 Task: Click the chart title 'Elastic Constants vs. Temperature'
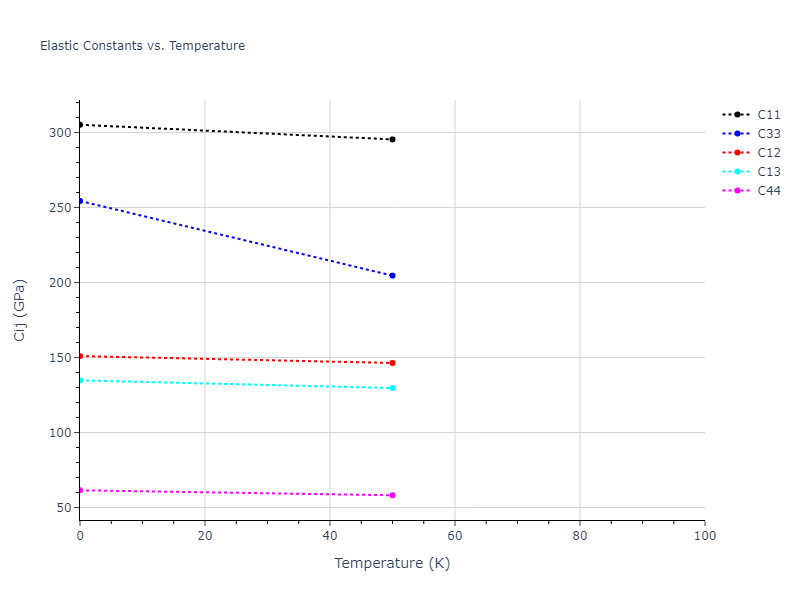(x=142, y=46)
